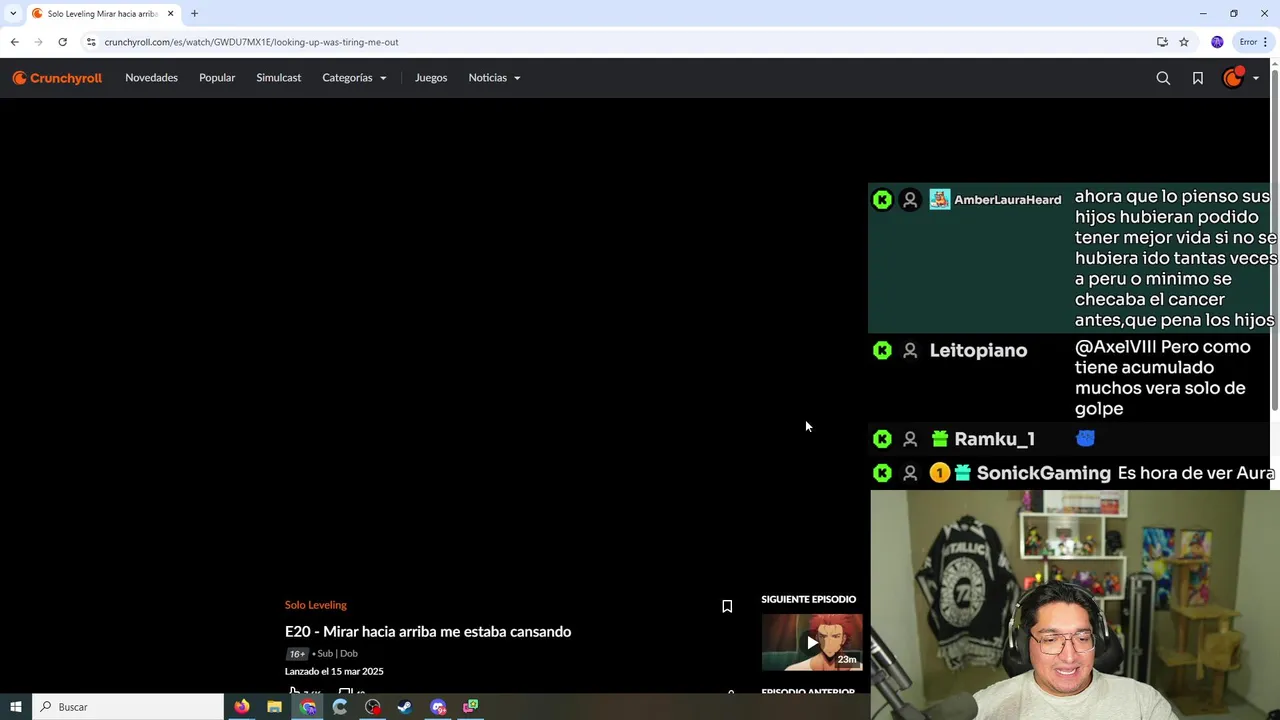Open a new browser tab

194,14
